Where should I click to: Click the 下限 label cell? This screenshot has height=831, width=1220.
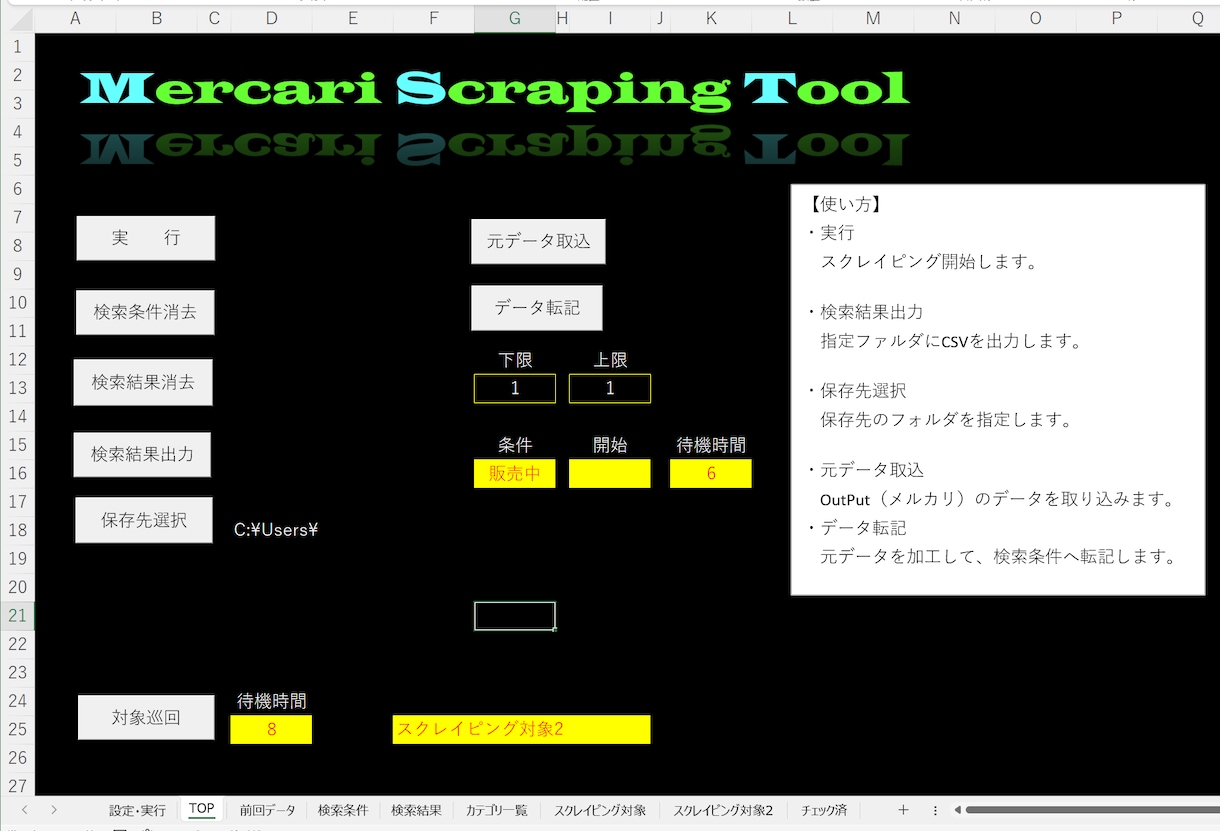tap(515, 360)
